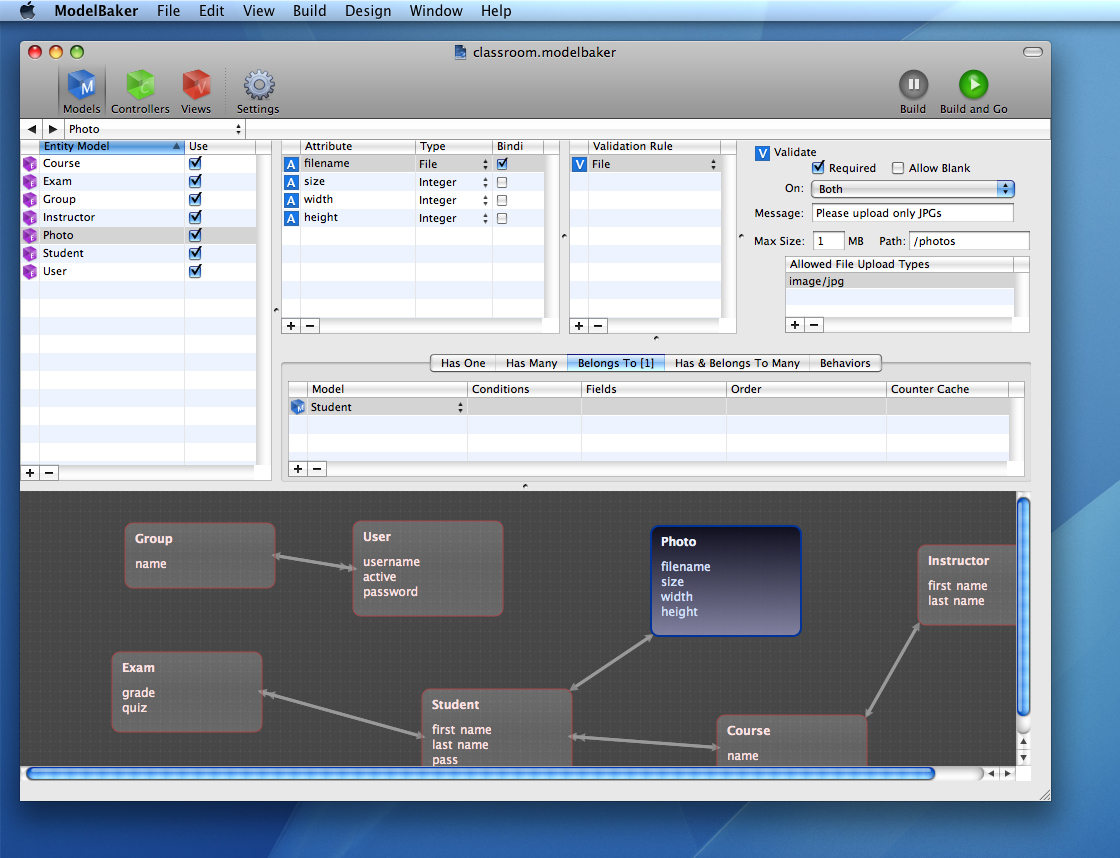Viewport: 1120px width, 858px height.
Task: Click the File validation rule icon
Action: [x=579, y=164]
